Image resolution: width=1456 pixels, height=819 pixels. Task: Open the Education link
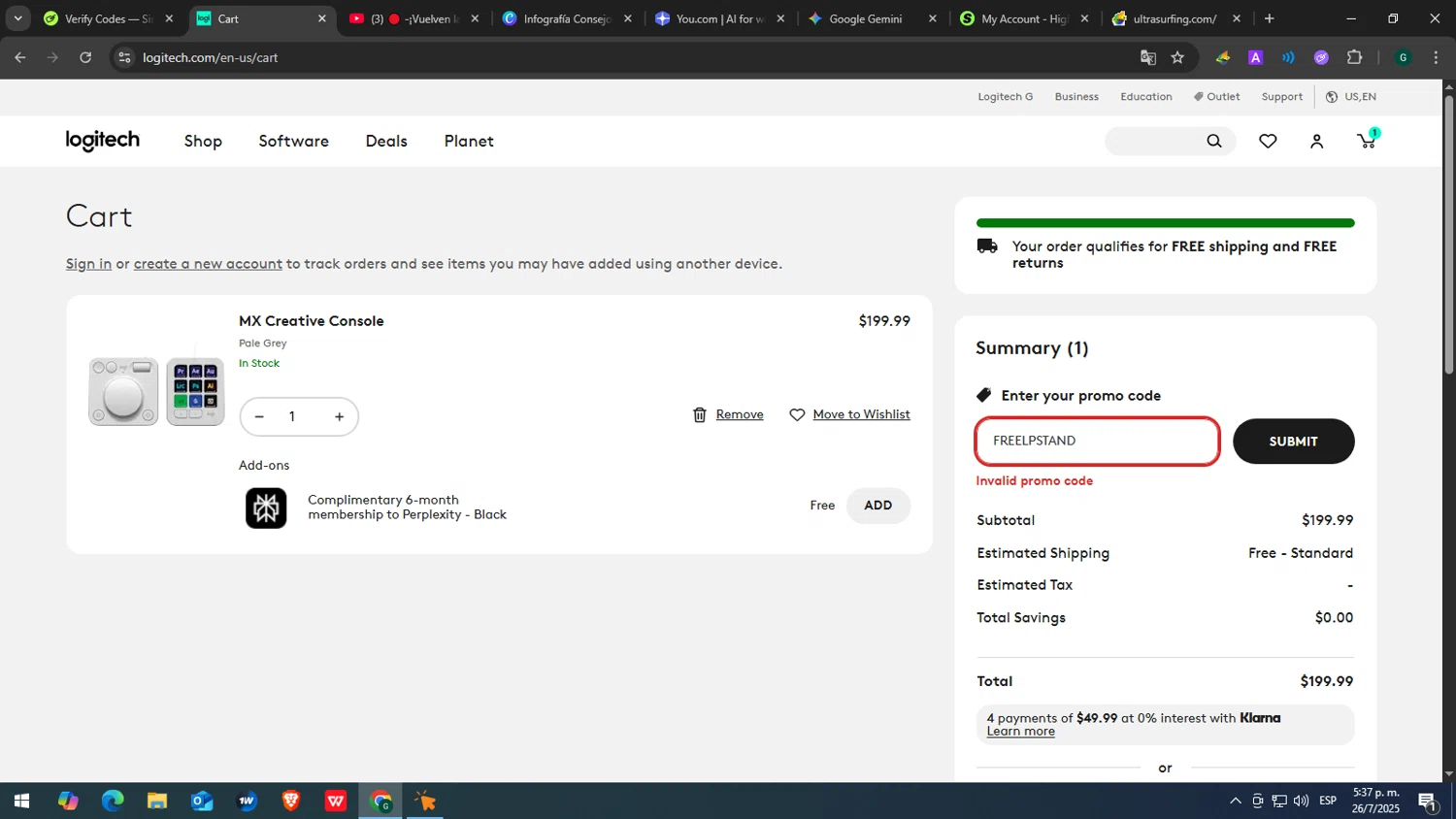[x=1145, y=96]
